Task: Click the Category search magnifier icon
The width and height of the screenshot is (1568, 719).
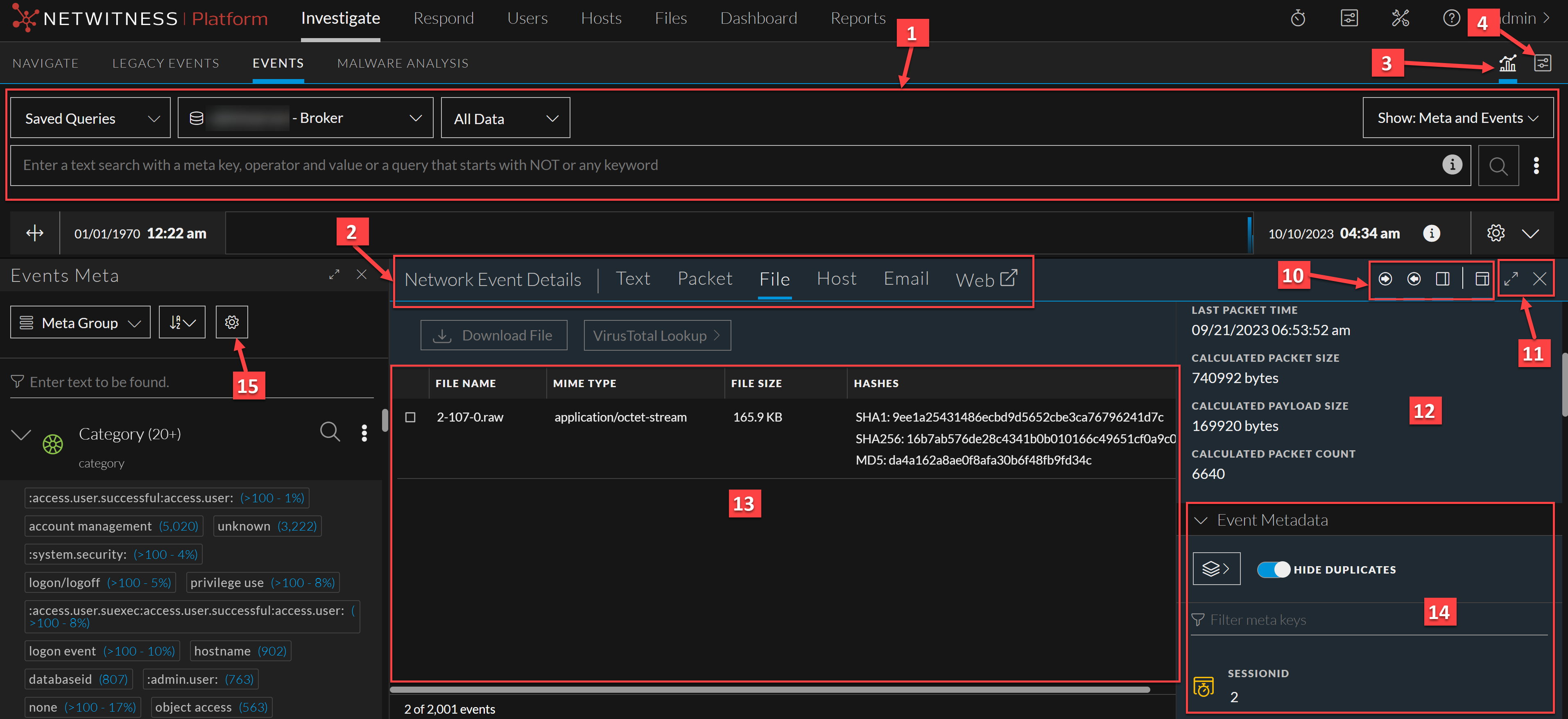Action: coord(330,432)
